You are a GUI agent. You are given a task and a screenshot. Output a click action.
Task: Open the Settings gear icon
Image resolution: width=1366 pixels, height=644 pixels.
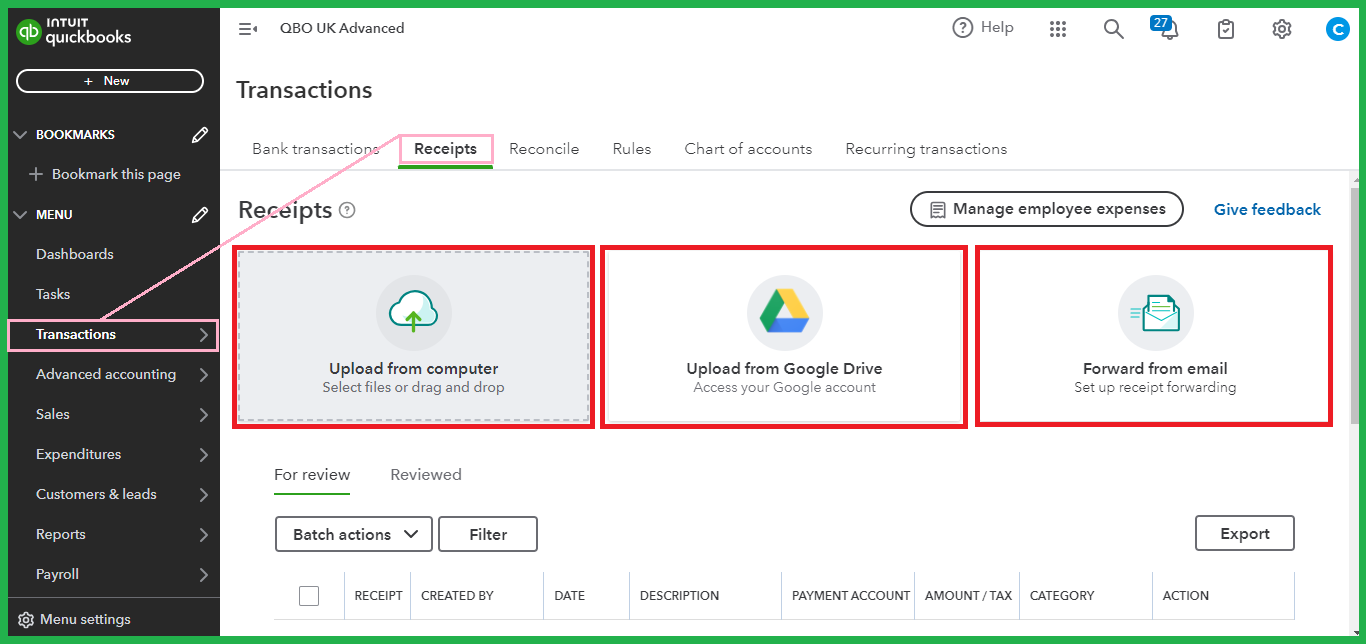click(x=1282, y=29)
